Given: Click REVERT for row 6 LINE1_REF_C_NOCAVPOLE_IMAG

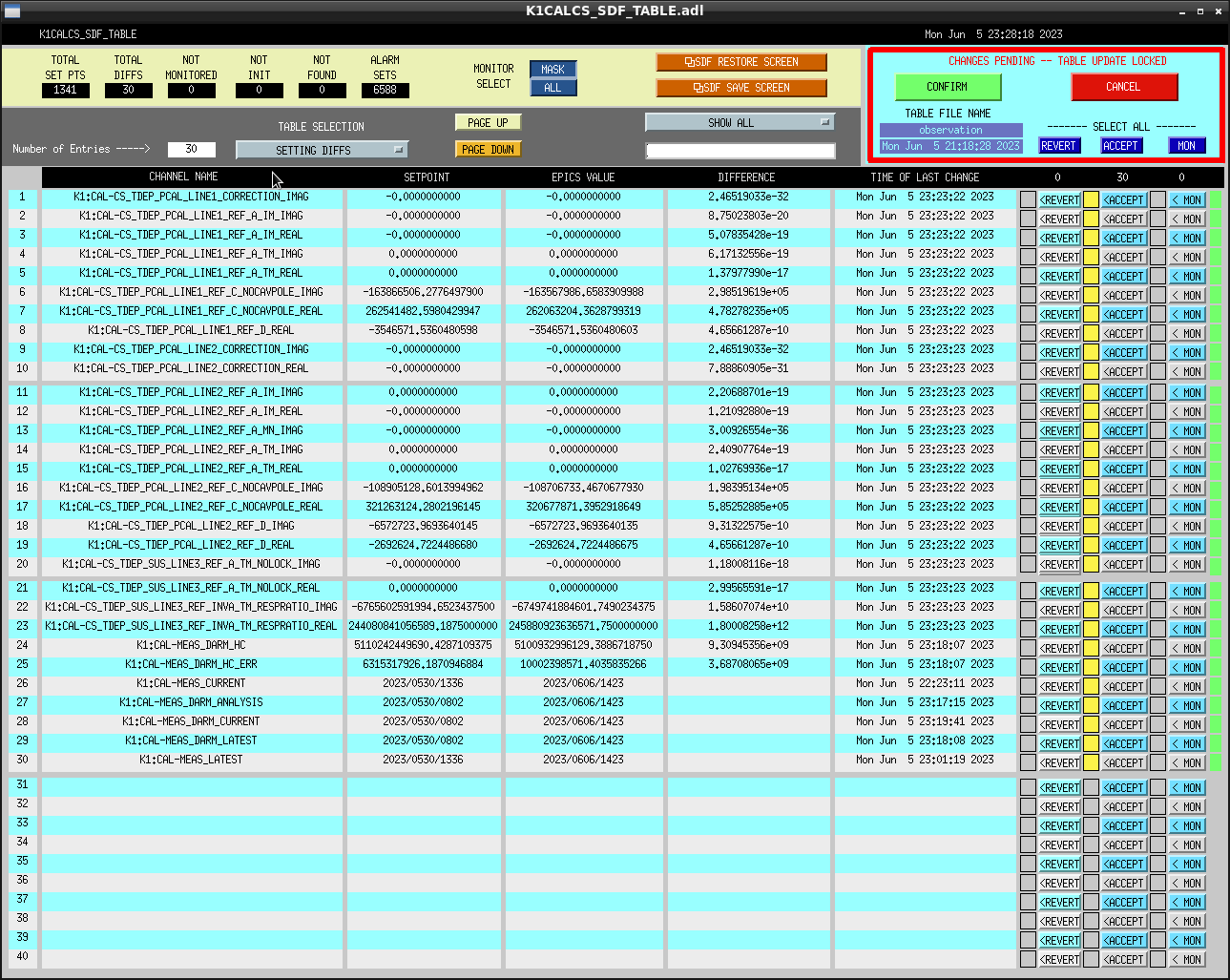Looking at the screenshot, I should tap(1059, 296).
